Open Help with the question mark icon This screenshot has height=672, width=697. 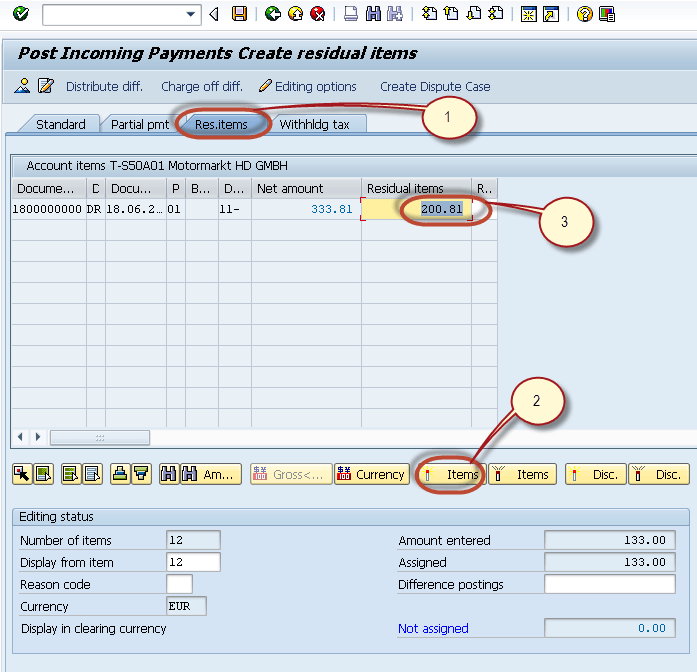585,14
